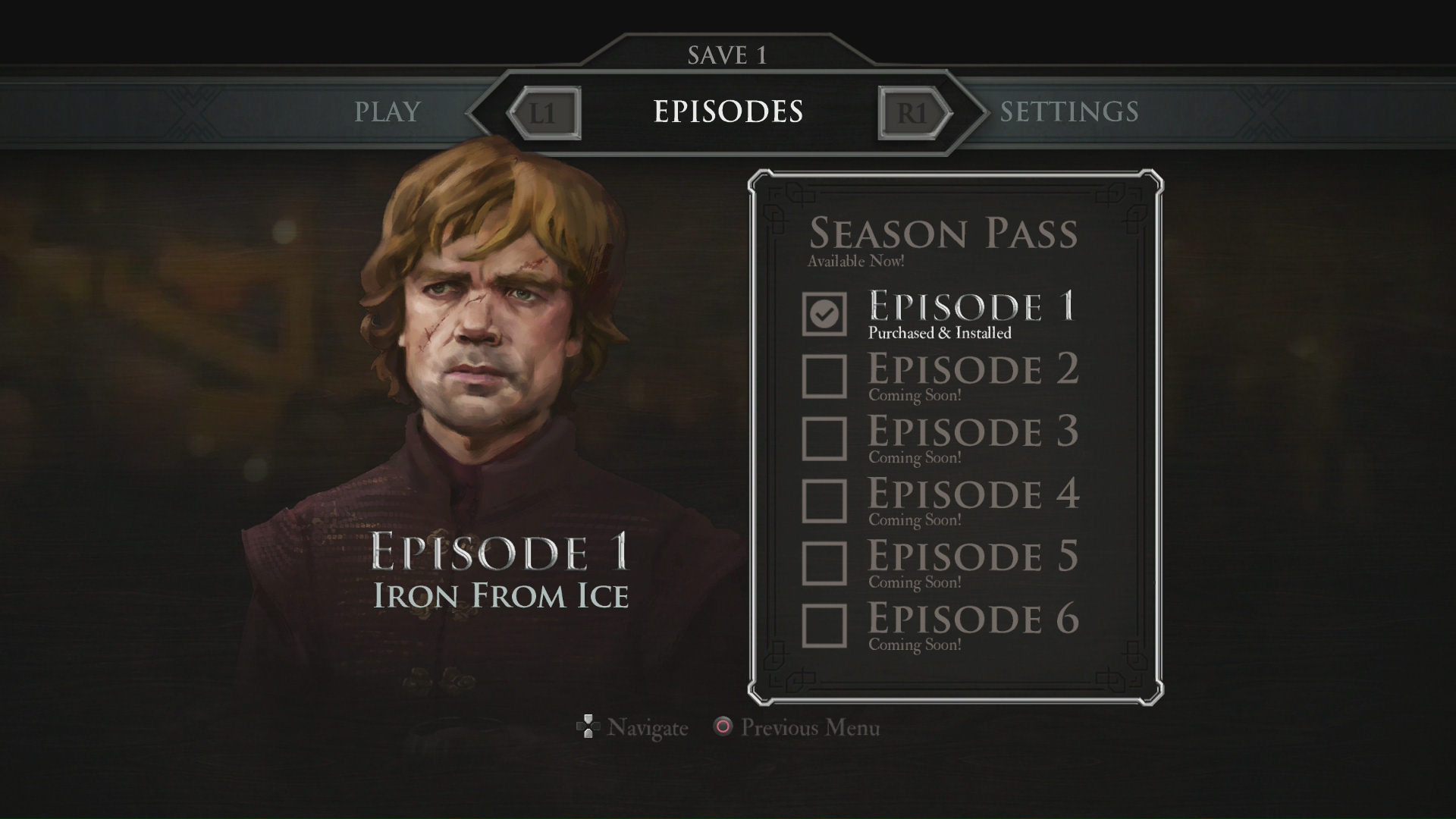Click the Previous Menu text
The image size is (1456, 819).
pyautogui.click(x=811, y=728)
